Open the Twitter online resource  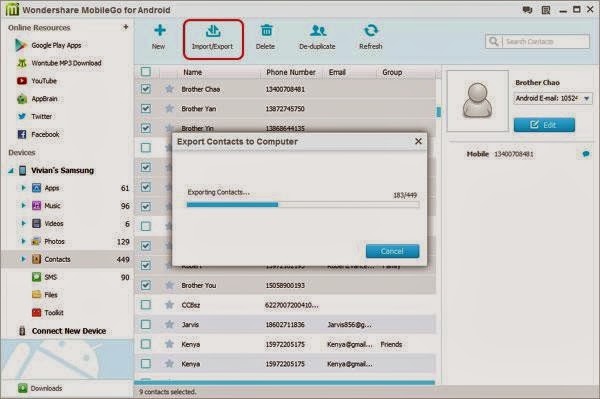coord(34,116)
